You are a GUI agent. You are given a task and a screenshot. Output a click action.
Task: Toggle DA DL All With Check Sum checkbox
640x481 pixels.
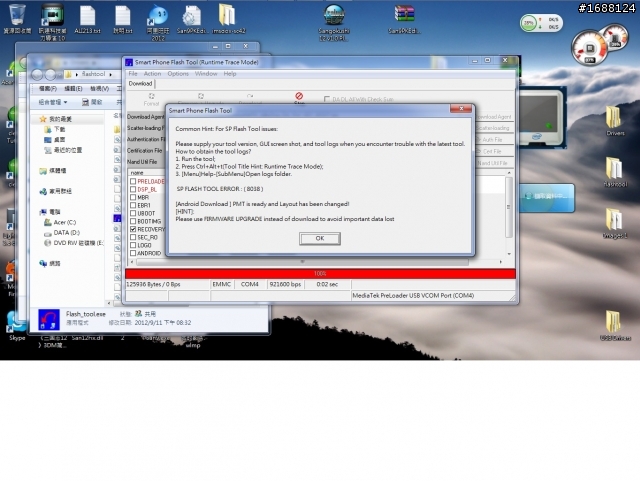tap(327, 99)
